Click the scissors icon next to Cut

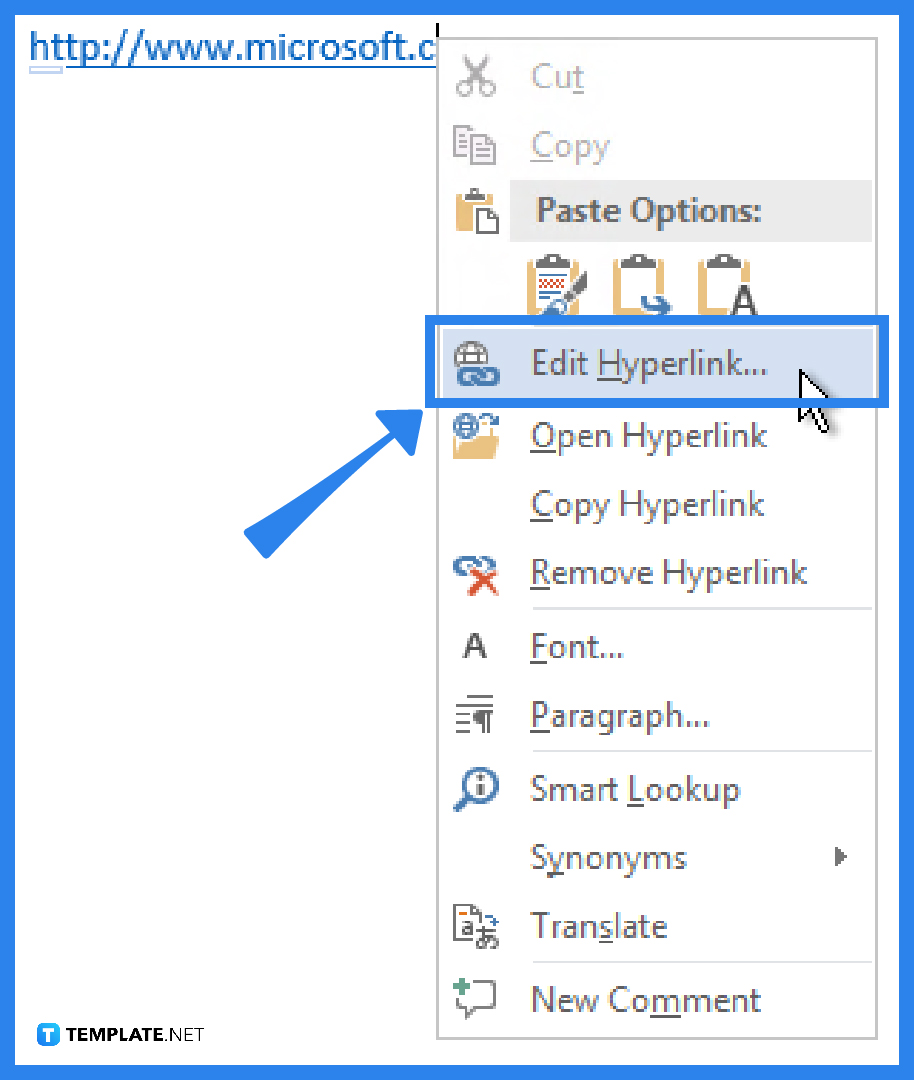475,78
